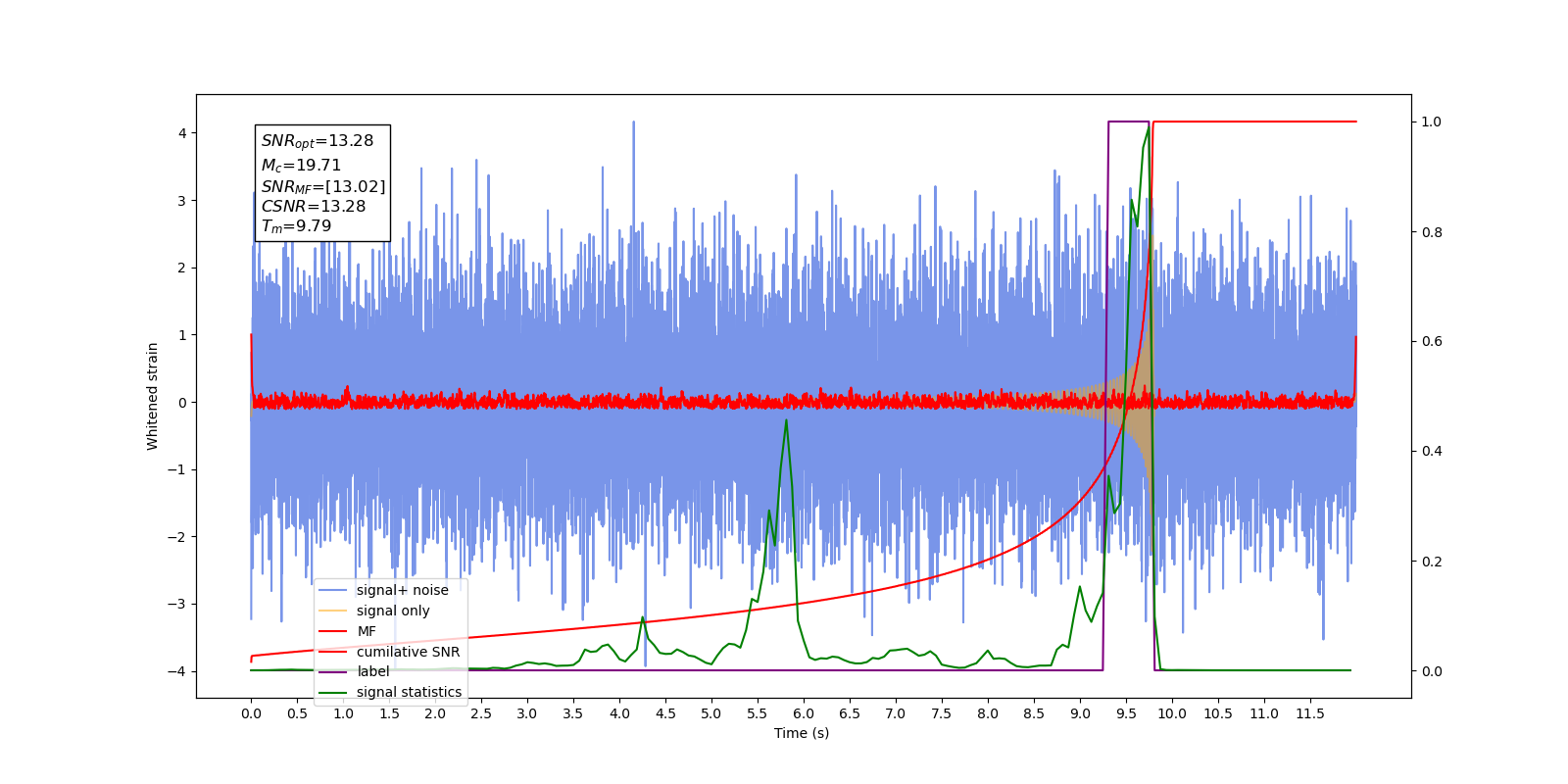Click the green signal statistics peak near 5.8 s

click(786, 420)
